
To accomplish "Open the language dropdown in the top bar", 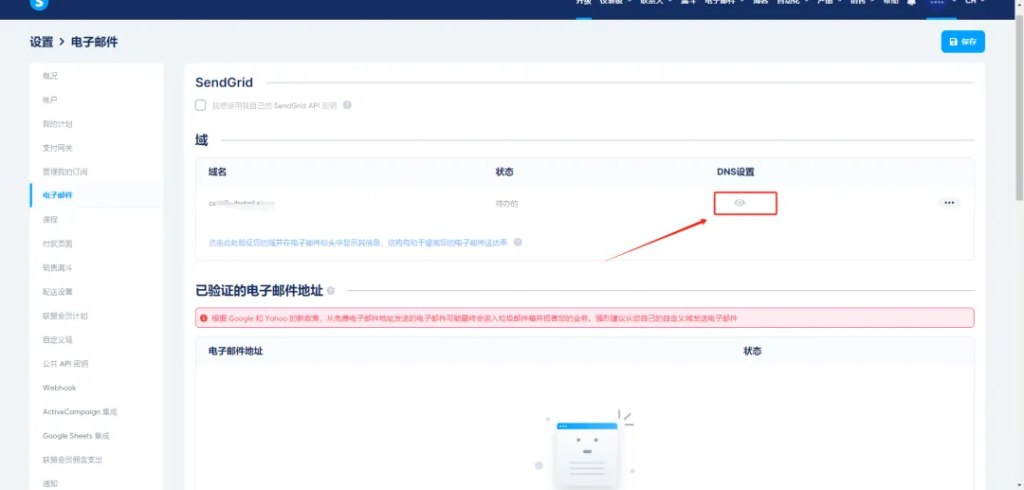I will (x=975, y=3).
